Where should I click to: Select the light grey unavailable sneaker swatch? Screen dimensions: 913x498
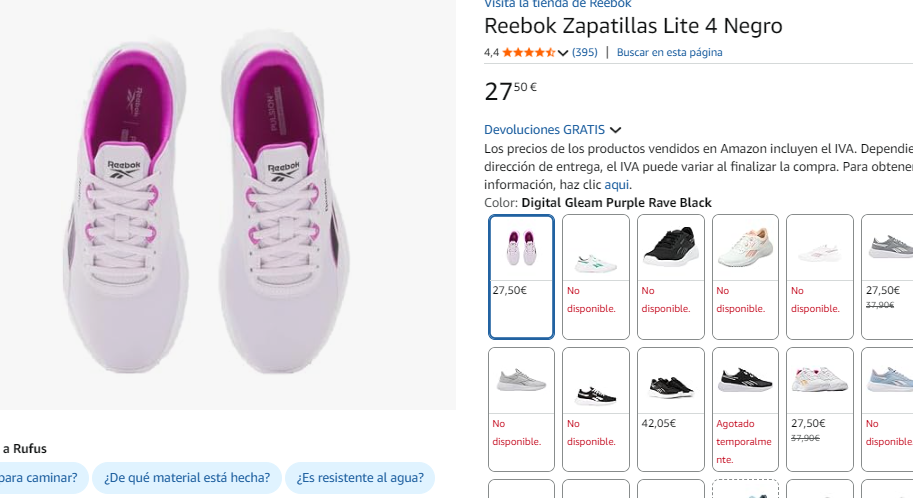click(x=521, y=408)
